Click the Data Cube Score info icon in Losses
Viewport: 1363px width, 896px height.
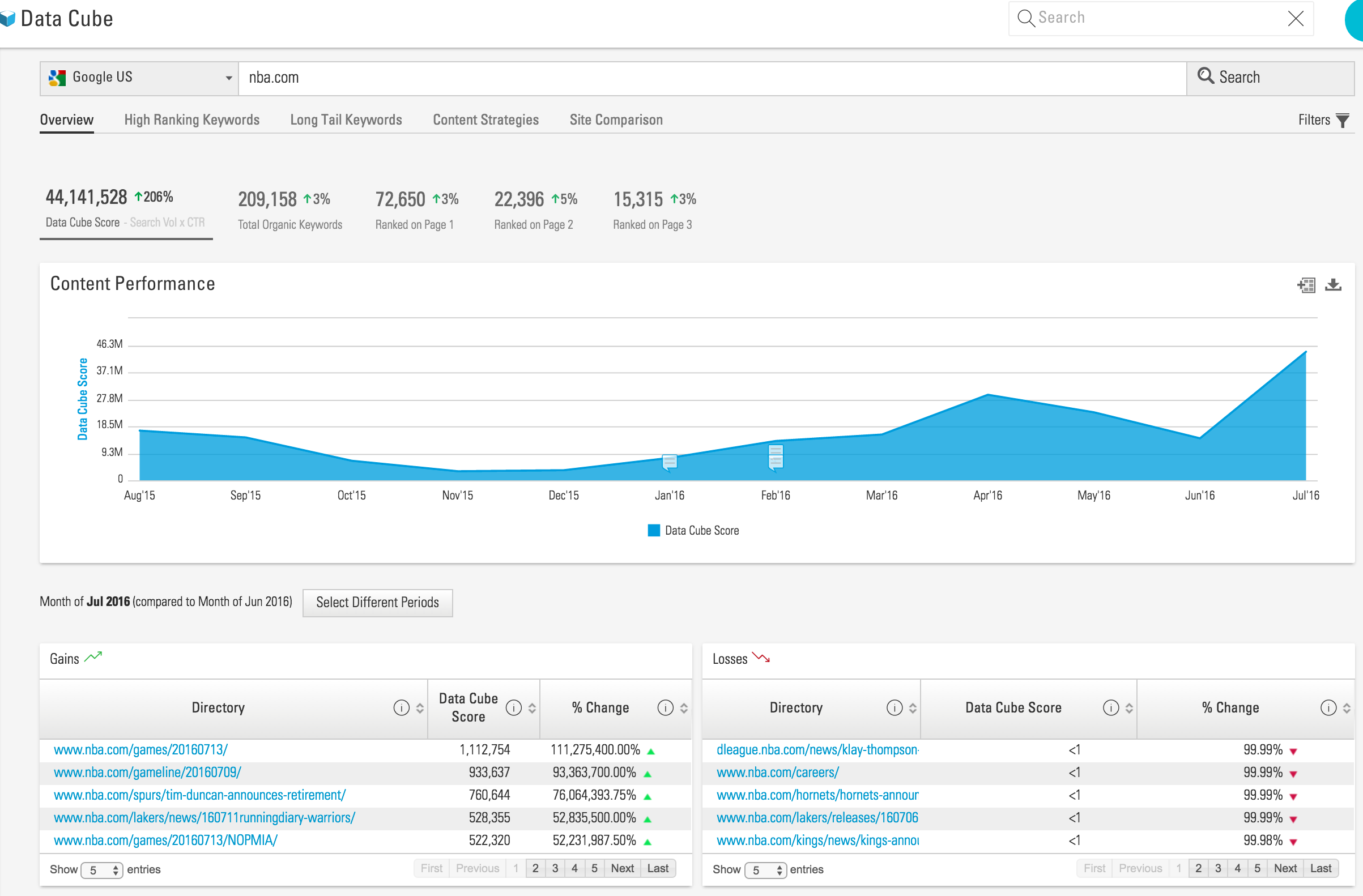pyautogui.click(x=1111, y=707)
